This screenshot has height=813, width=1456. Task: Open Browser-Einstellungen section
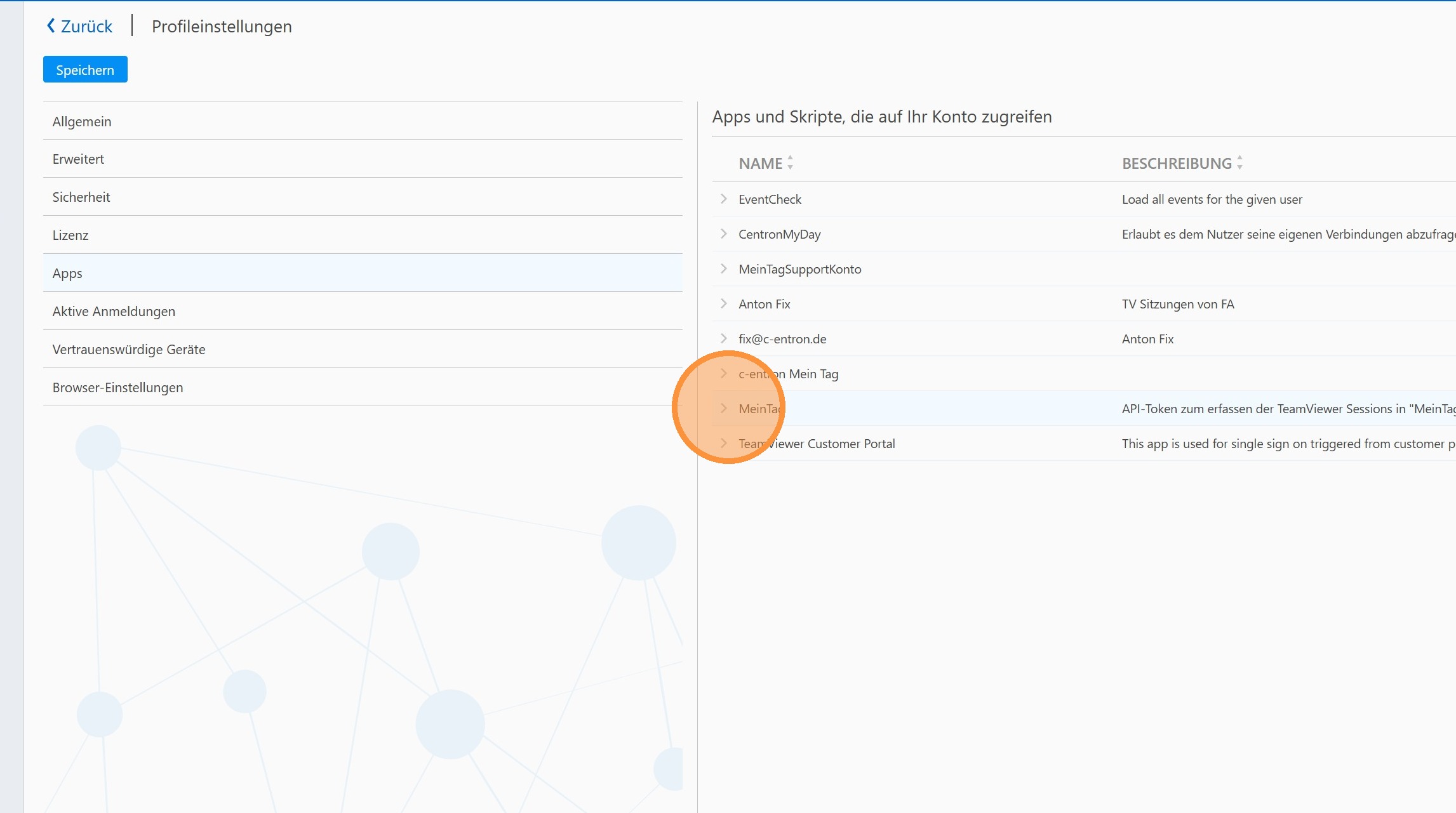117,388
